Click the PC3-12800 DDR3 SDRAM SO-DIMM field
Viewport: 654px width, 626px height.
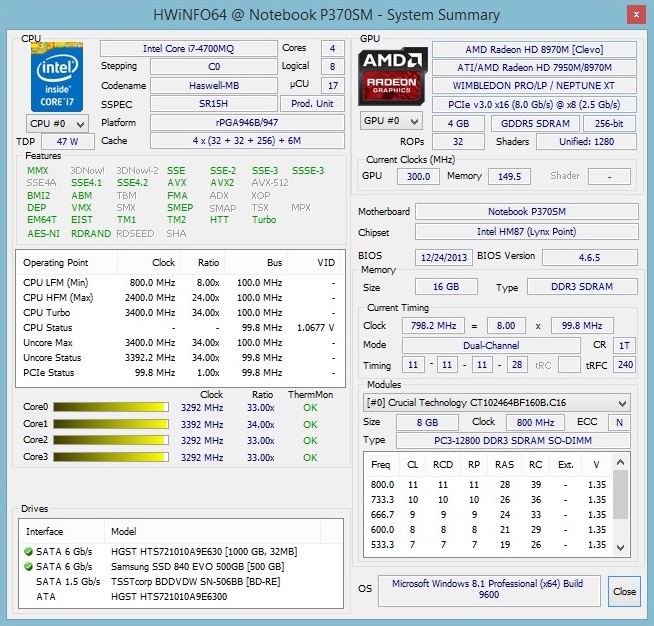513,440
